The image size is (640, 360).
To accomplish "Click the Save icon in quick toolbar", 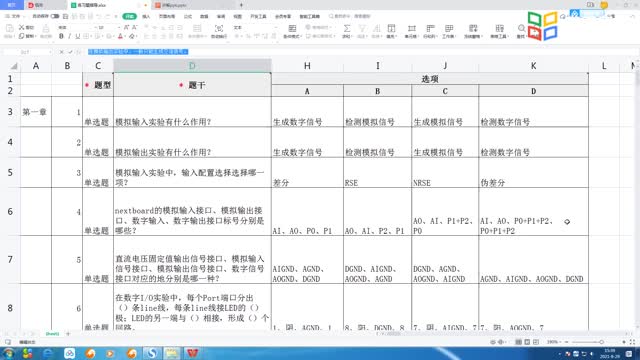I will (65, 16).
